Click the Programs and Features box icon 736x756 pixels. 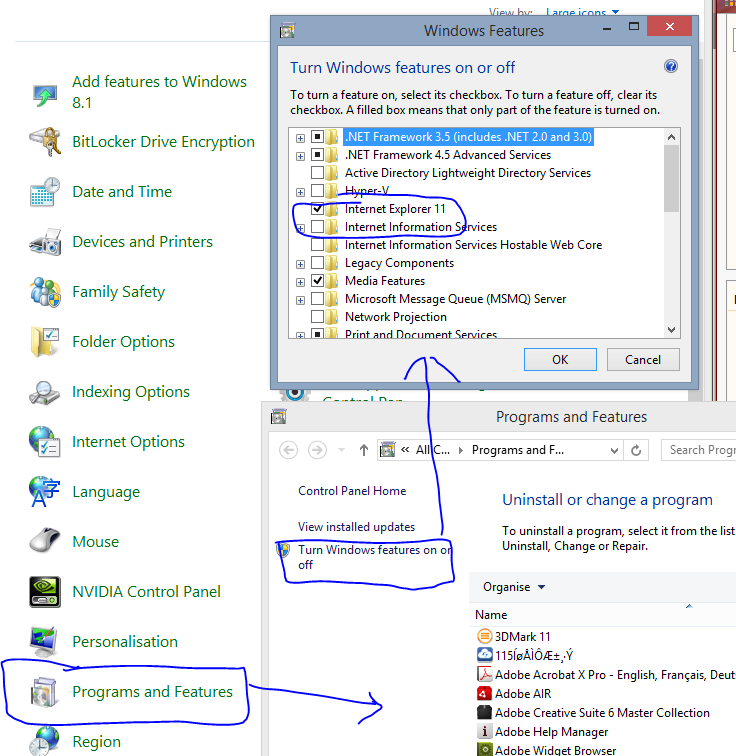coord(44,692)
